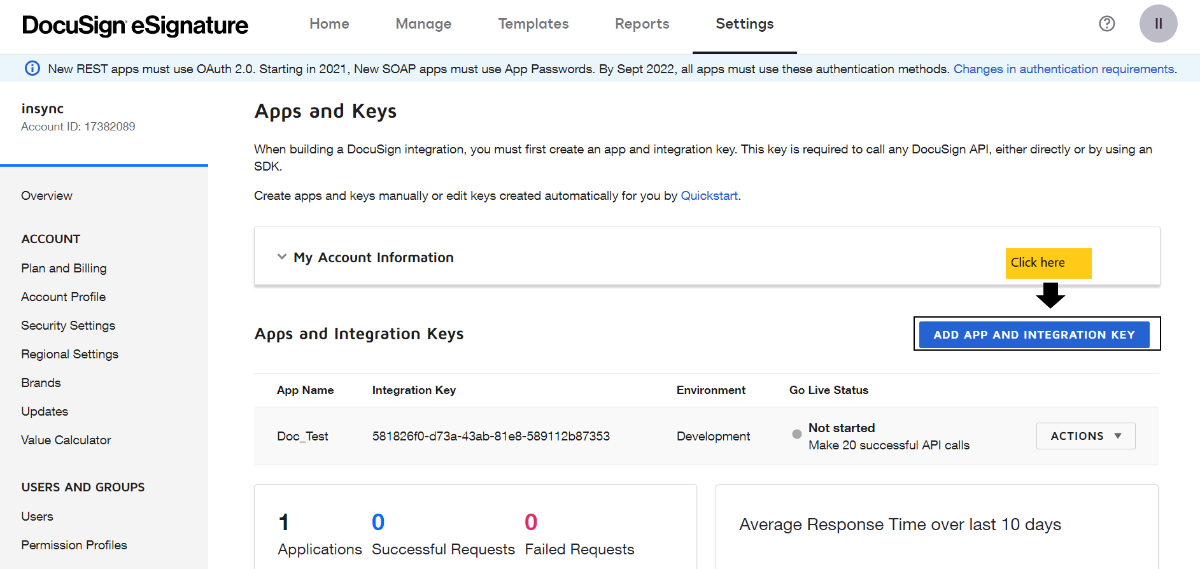Open Permission Profiles in sidebar
The width and height of the screenshot is (1200, 569).
(x=74, y=545)
